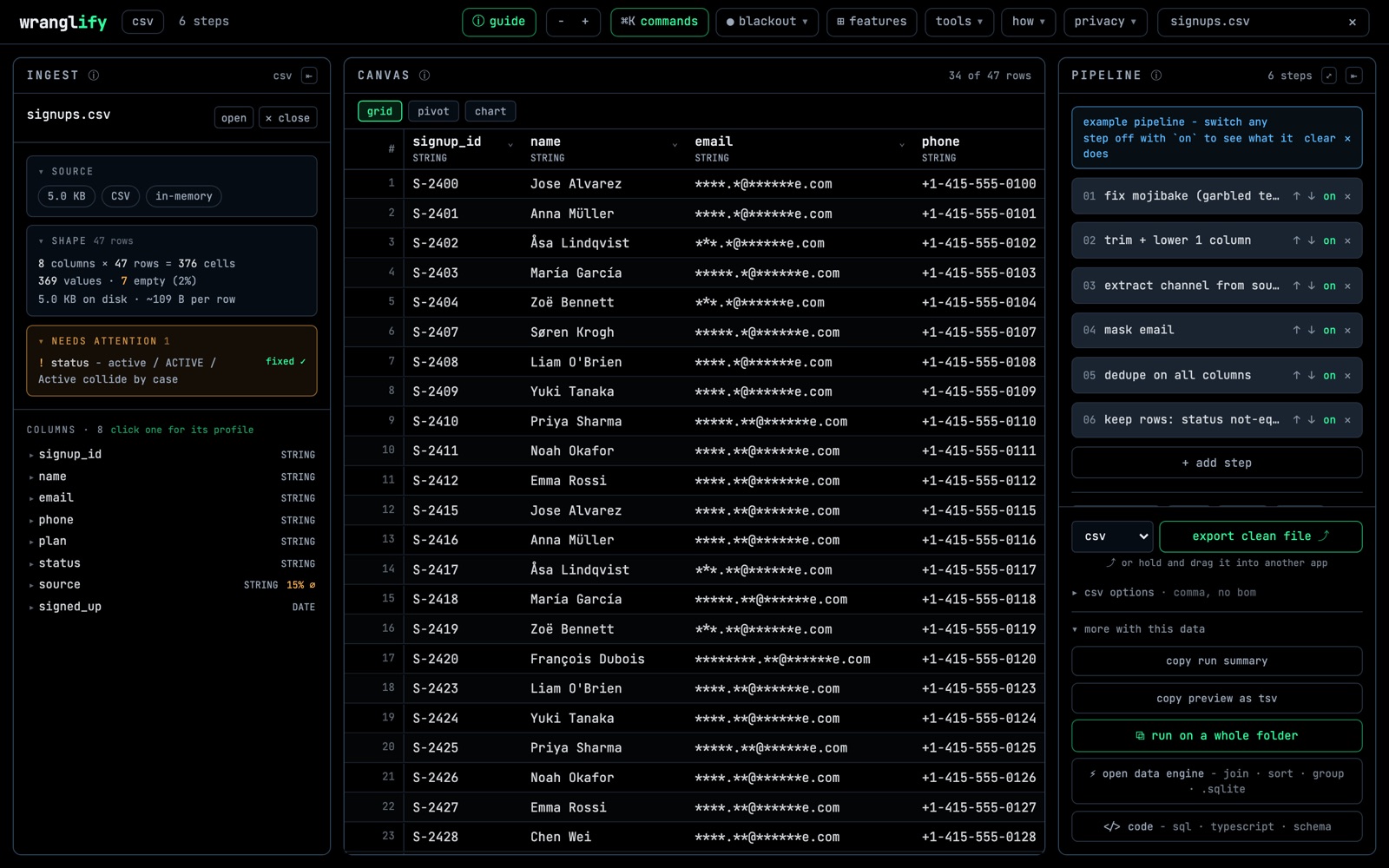Open the privacy dropdown menu
This screenshot has height=868, width=1389.
tap(1105, 22)
